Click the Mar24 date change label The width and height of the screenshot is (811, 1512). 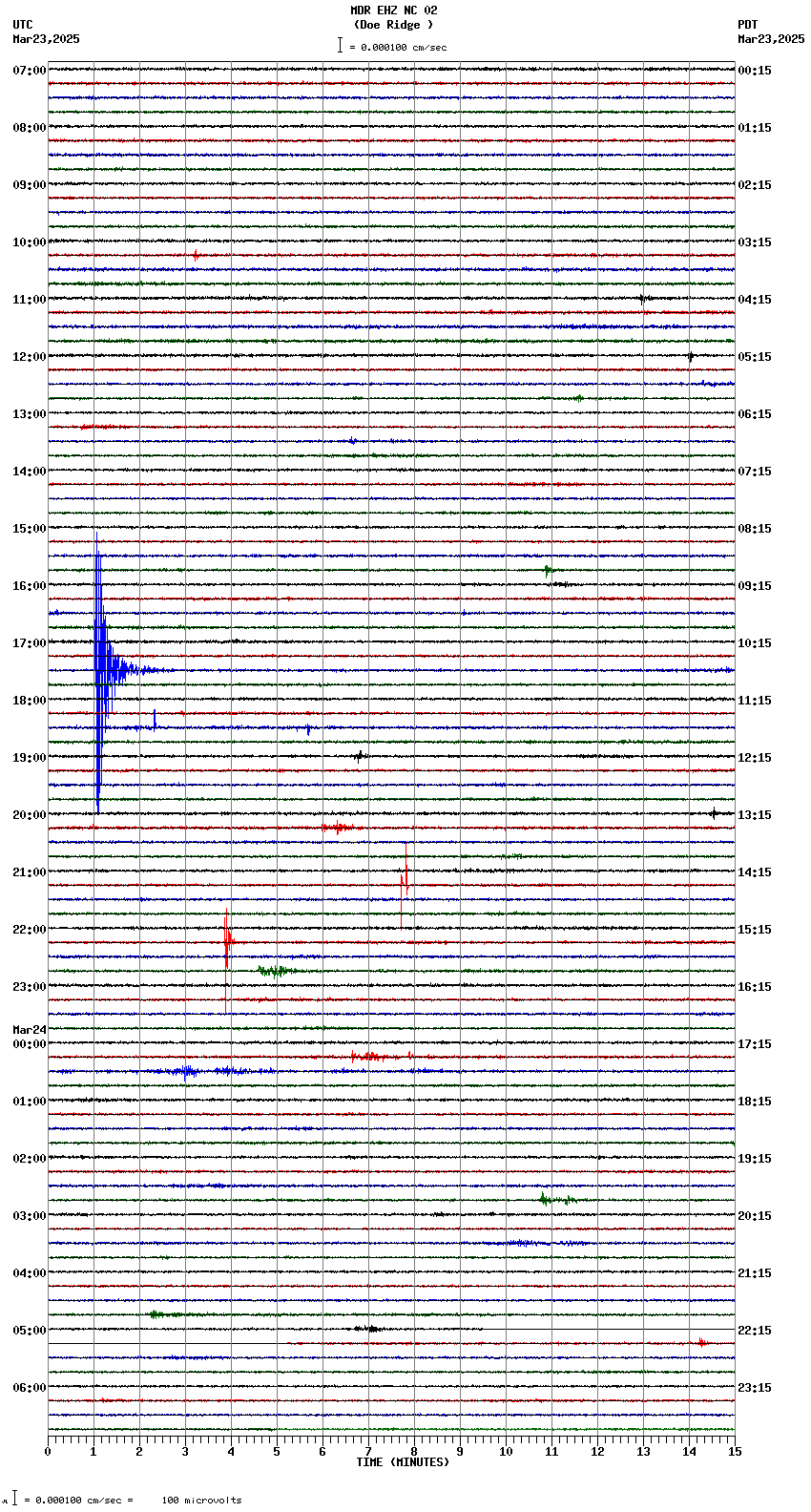point(30,1030)
